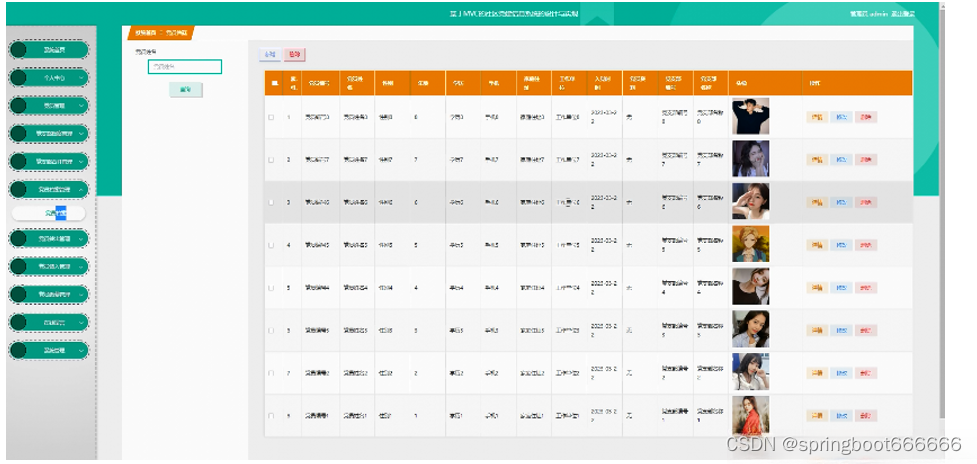Viewport: 977px width, 464px height.
Task: Tick the checkbox for table row 2
Action: (270, 159)
